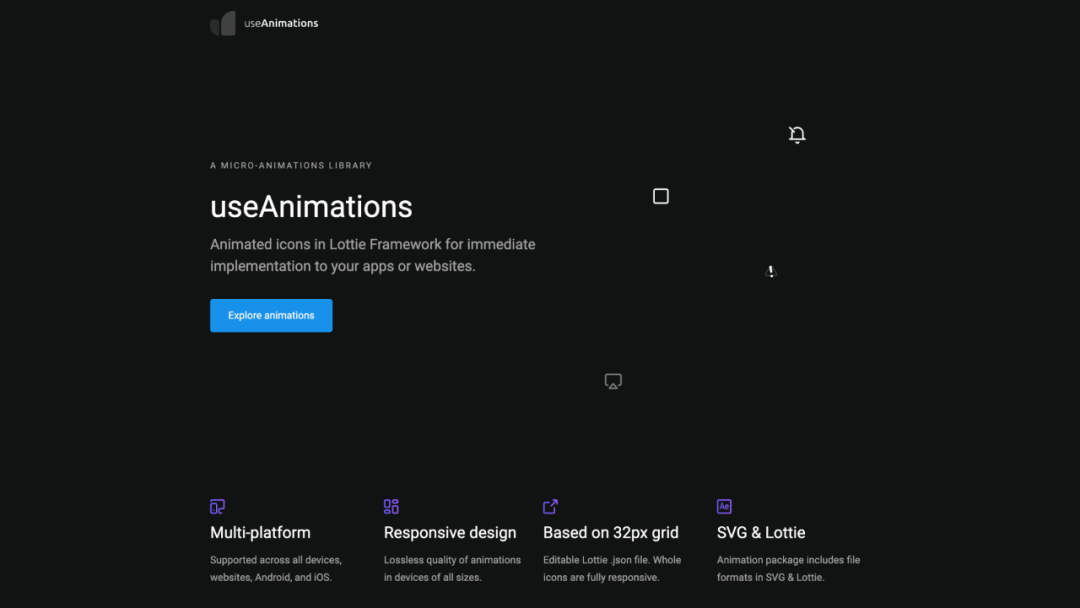This screenshot has height=608, width=1080.
Task: Click the 'Animated icons in Lottie Framework' description
Action: coord(373,255)
